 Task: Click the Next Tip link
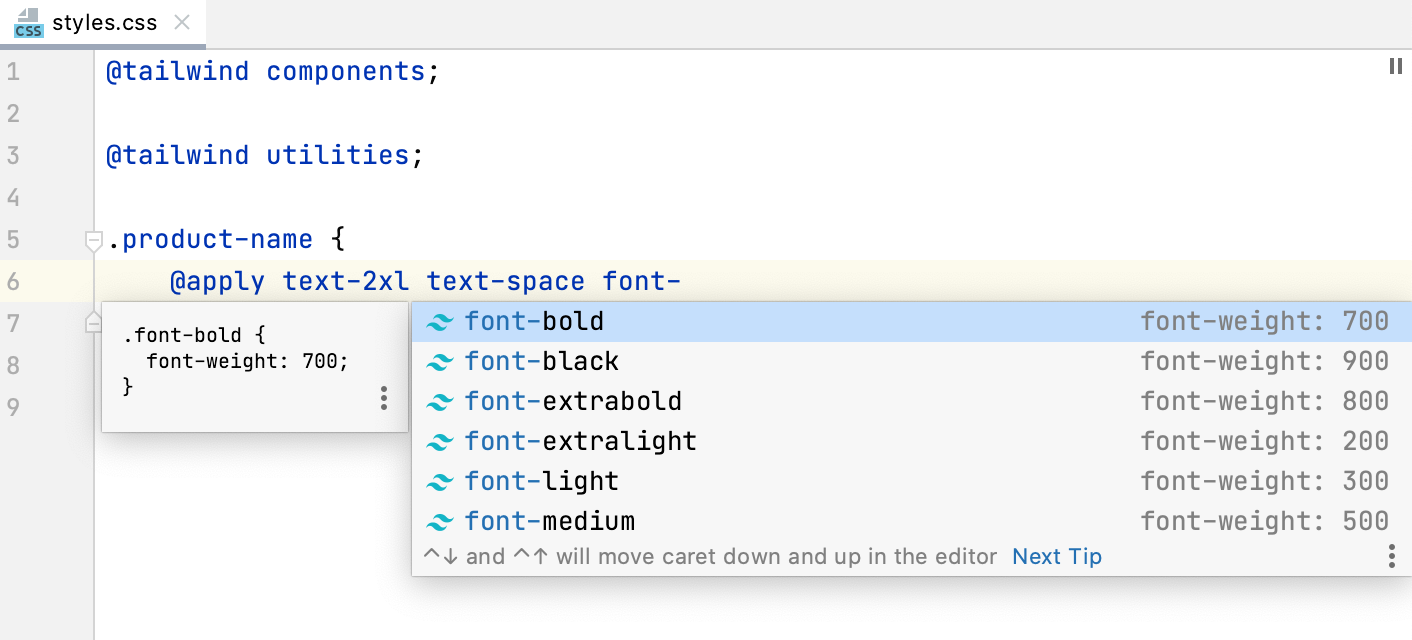pyautogui.click(x=1056, y=556)
